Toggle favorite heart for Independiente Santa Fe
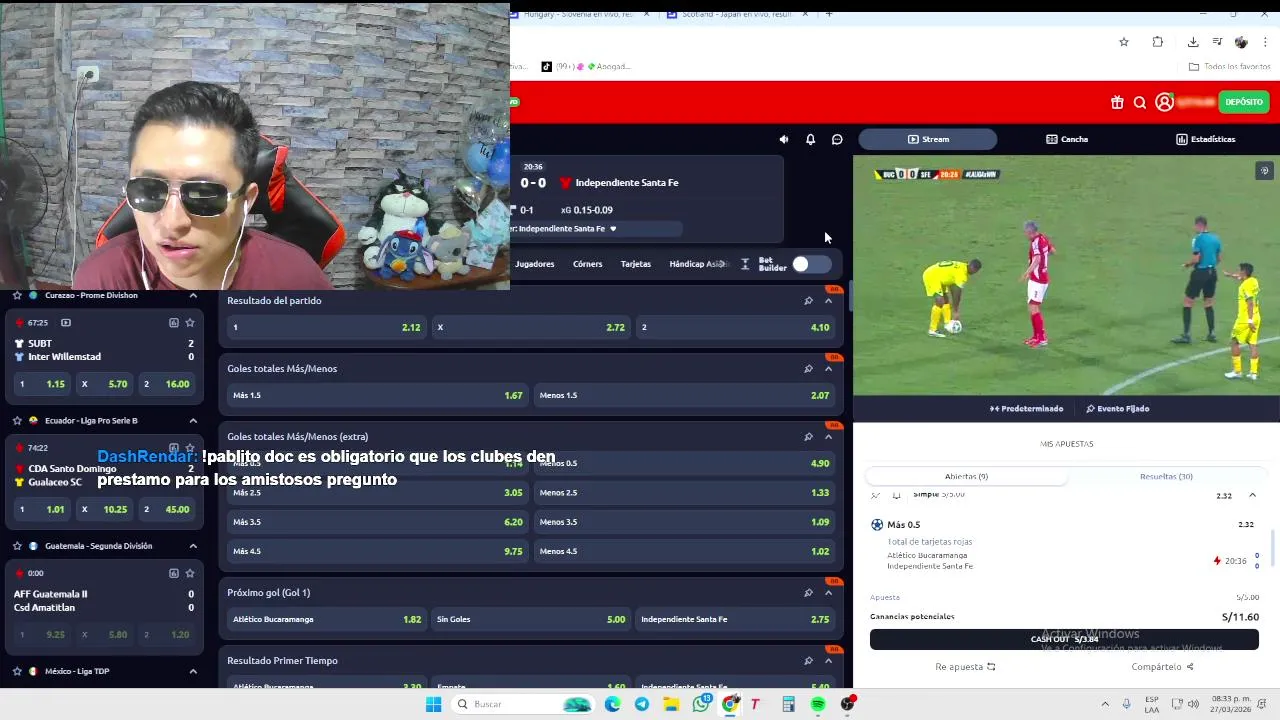 tap(613, 229)
